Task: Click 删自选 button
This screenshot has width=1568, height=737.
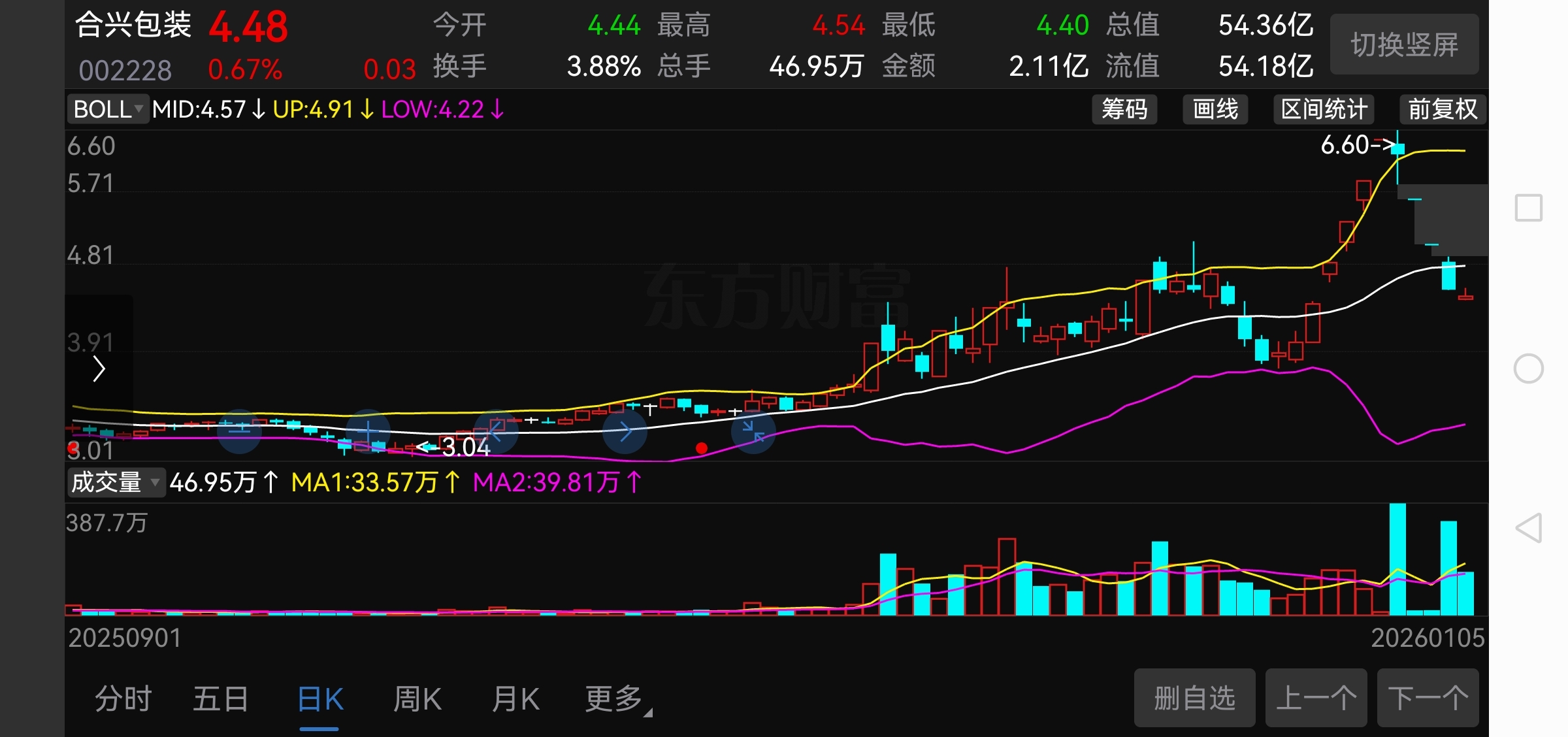Action: point(1194,698)
